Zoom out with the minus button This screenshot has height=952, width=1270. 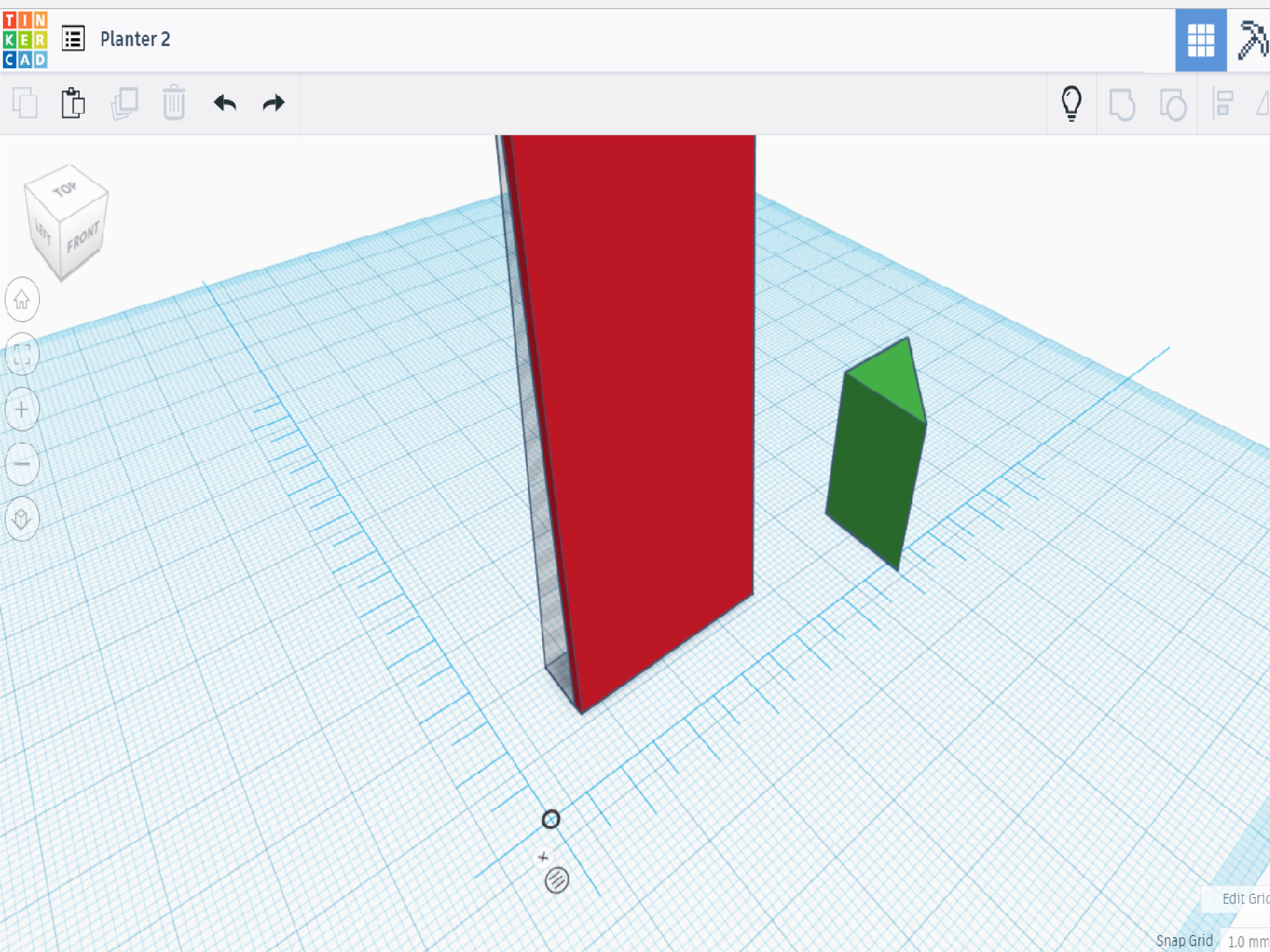pos(22,464)
